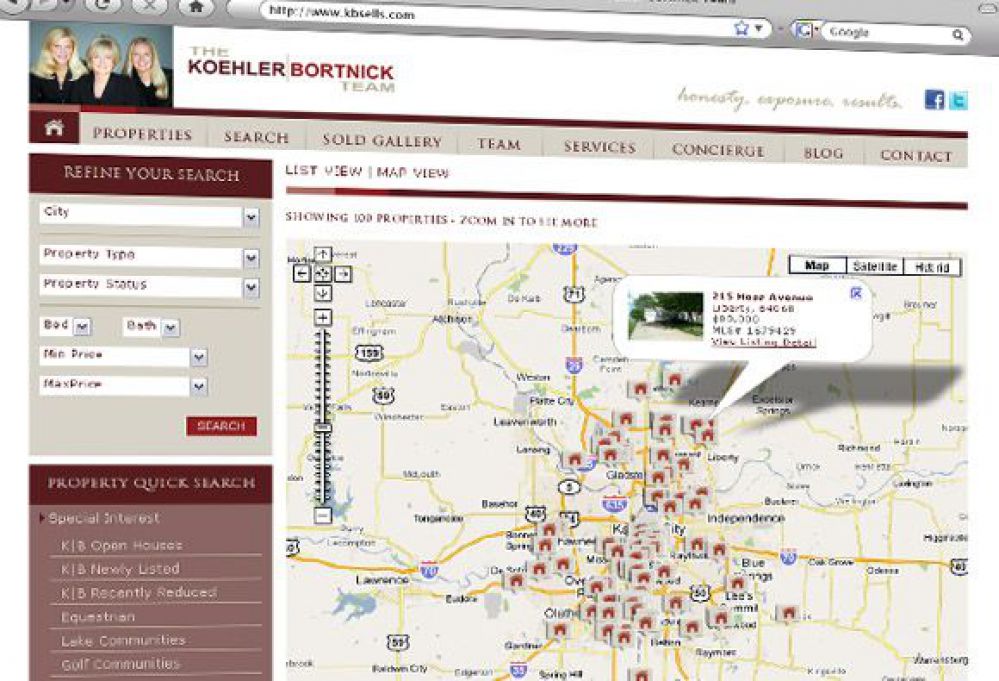This screenshot has height=681, width=999.
Task: Open the Google search engine selector
Action: click(805, 30)
